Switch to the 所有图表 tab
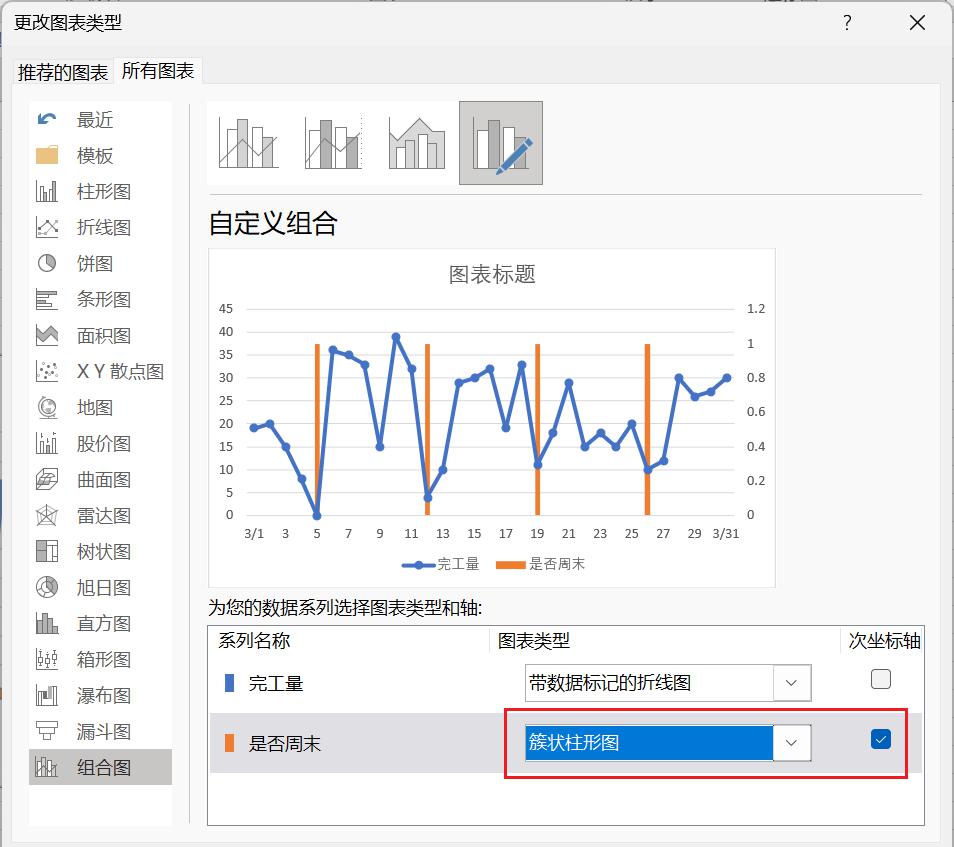The image size is (954, 847). click(x=158, y=71)
